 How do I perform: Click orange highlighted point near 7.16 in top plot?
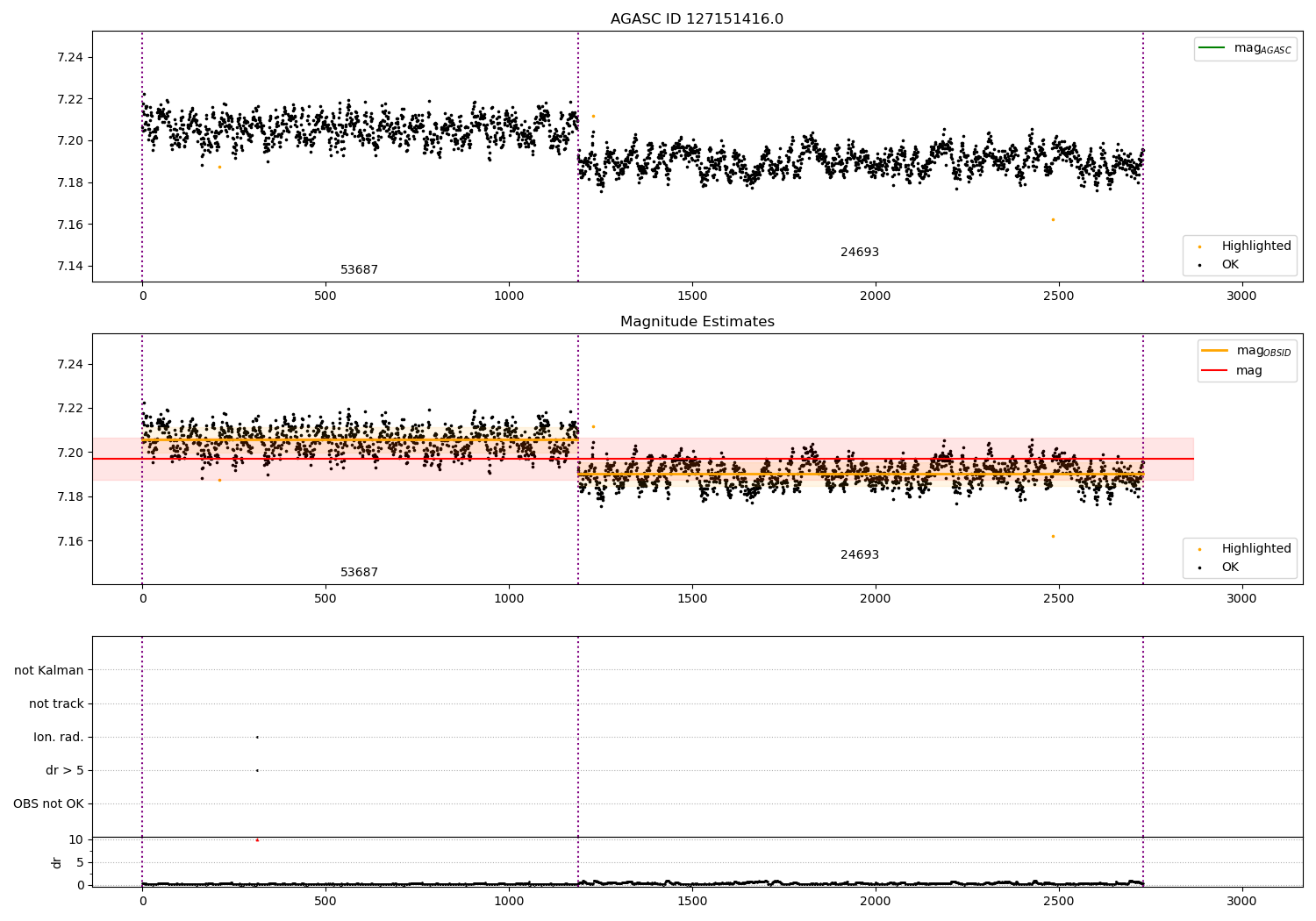(x=1053, y=219)
